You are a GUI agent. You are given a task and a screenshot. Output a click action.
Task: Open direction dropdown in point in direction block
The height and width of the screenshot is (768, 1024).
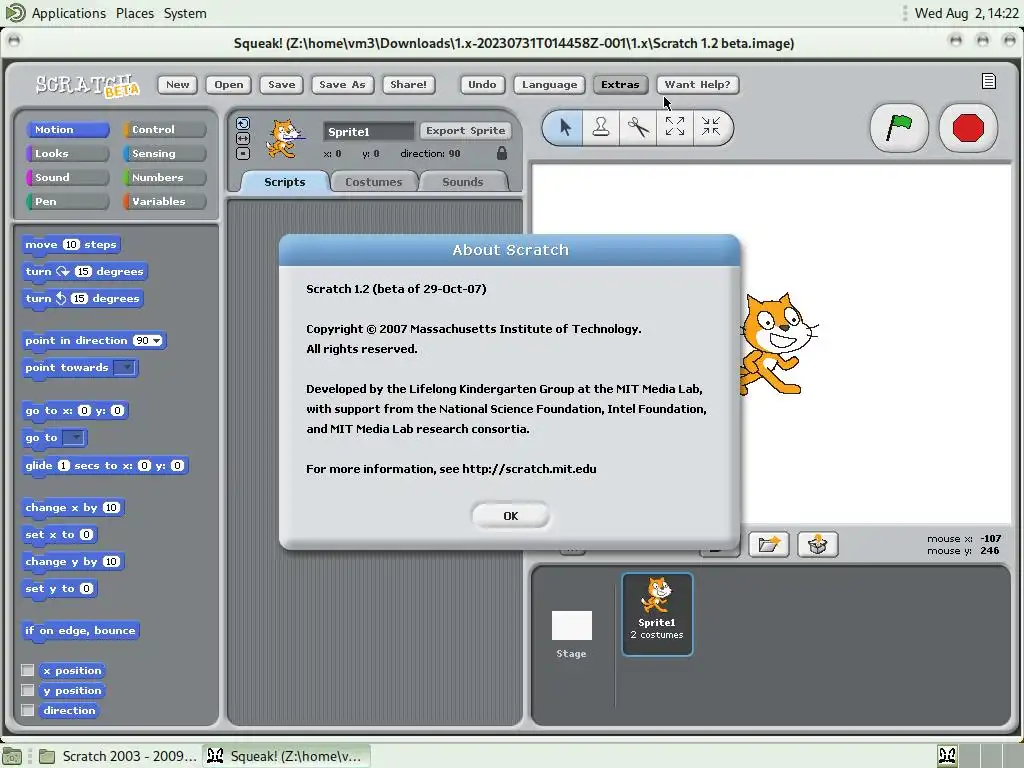coord(157,341)
